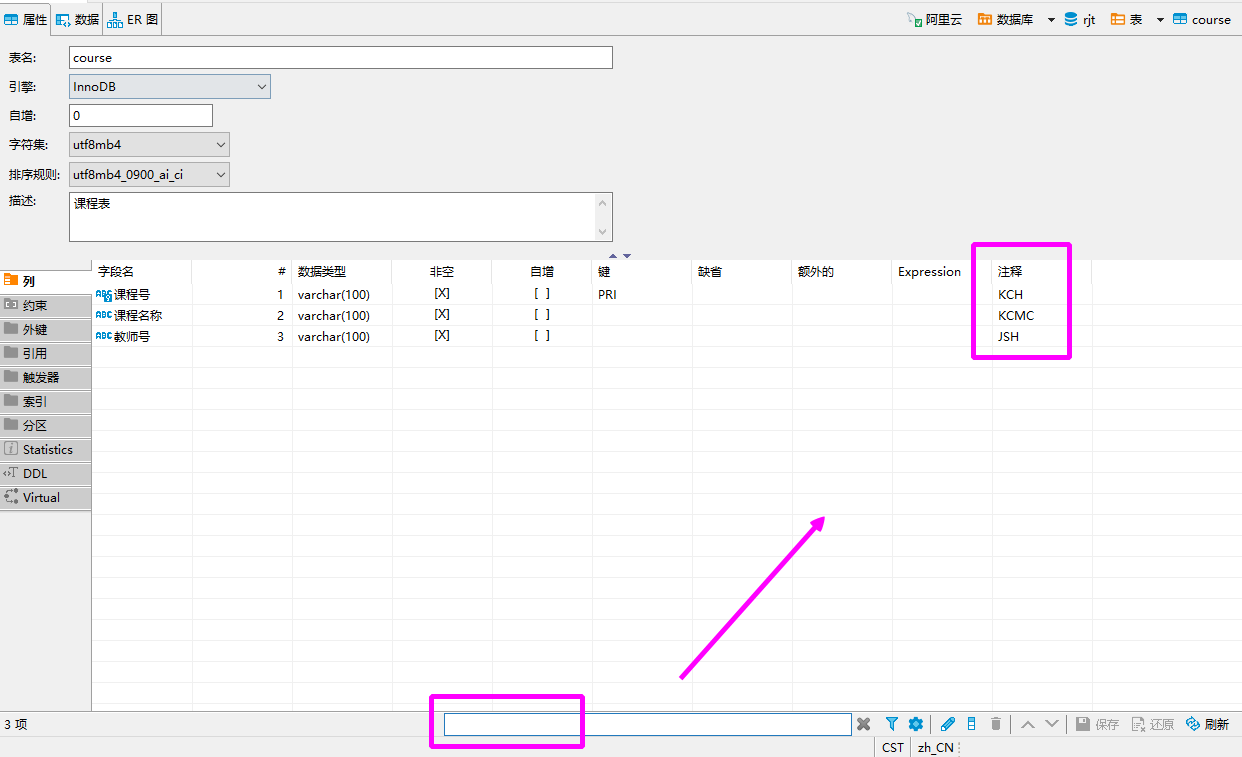Open the 触发器 side tab
Viewport: 1242px width, 757px height.
click(x=46, y=377)
